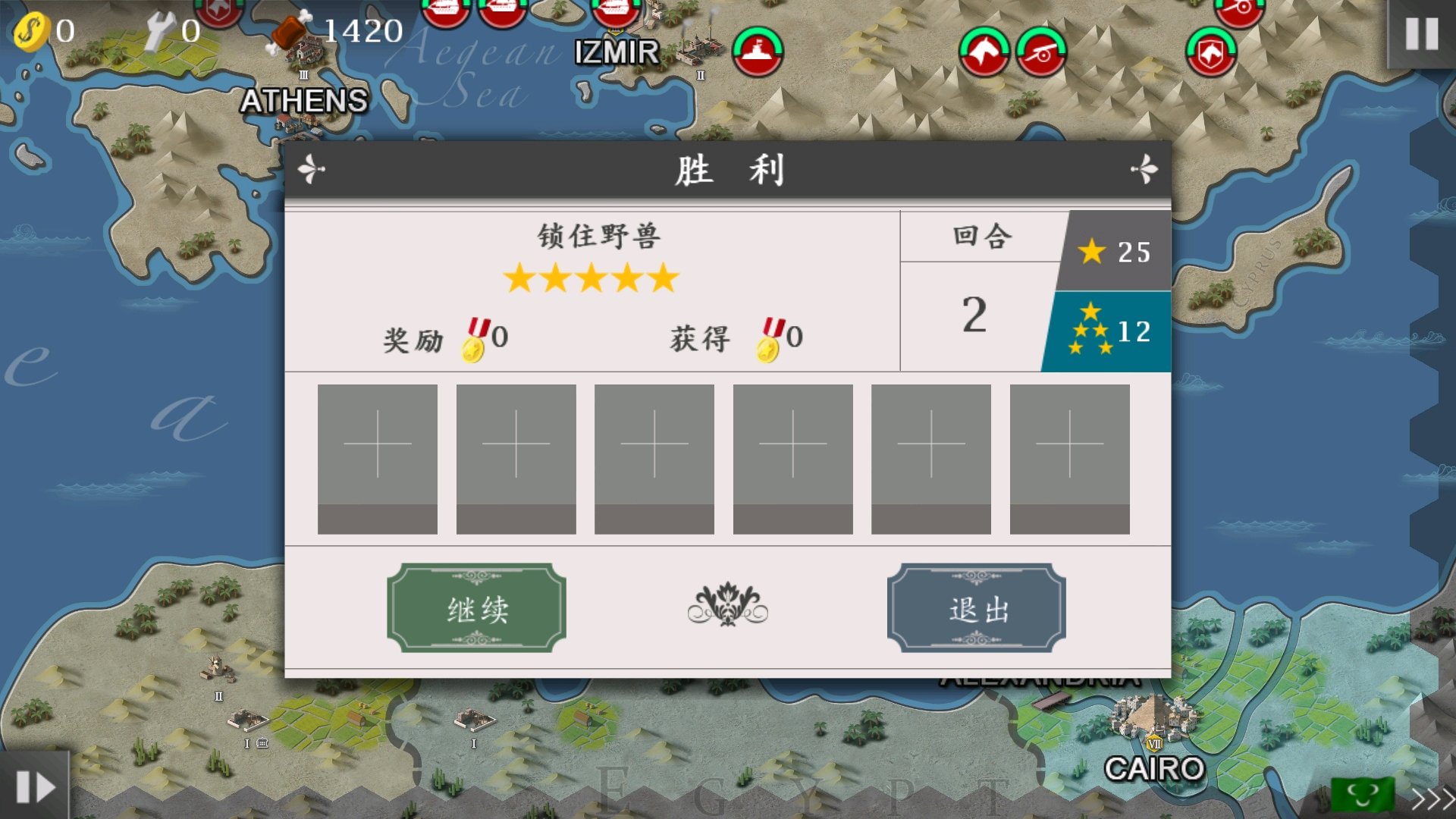
Task: Click the pause icon
Action: coord(1422,33)
